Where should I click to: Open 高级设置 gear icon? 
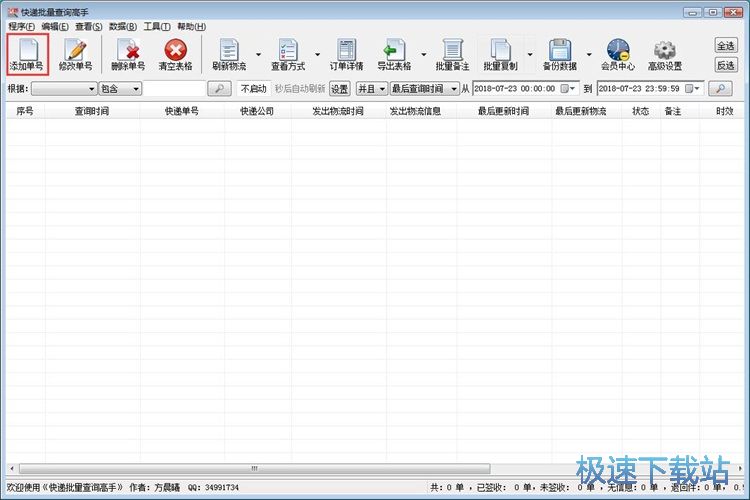pos(665,54)
